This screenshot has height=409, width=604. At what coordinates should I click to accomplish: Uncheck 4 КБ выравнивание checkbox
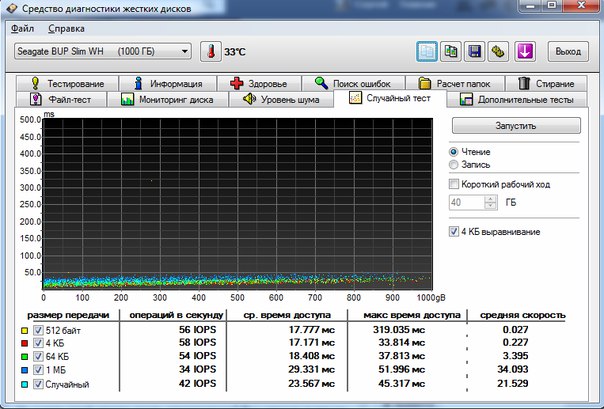(x=455, y=232)
